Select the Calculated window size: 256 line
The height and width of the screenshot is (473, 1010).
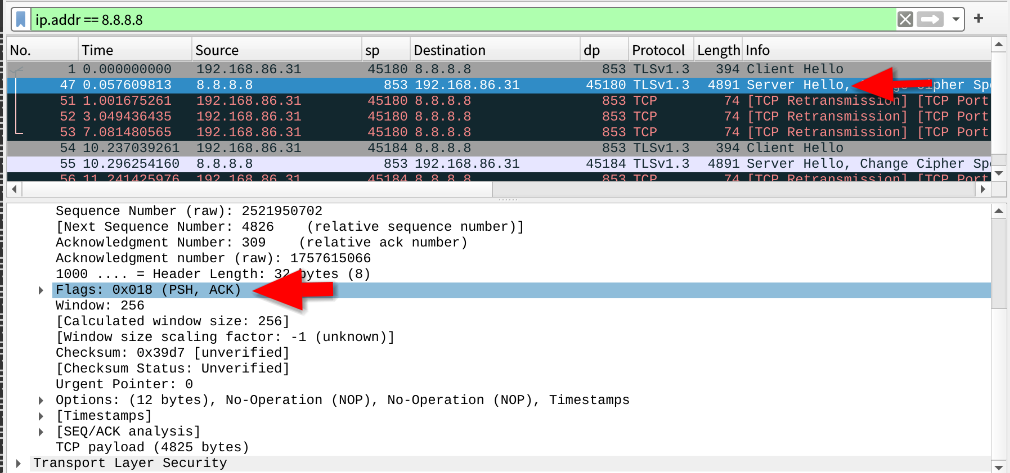pyautogui.click(x=173, y=322)
